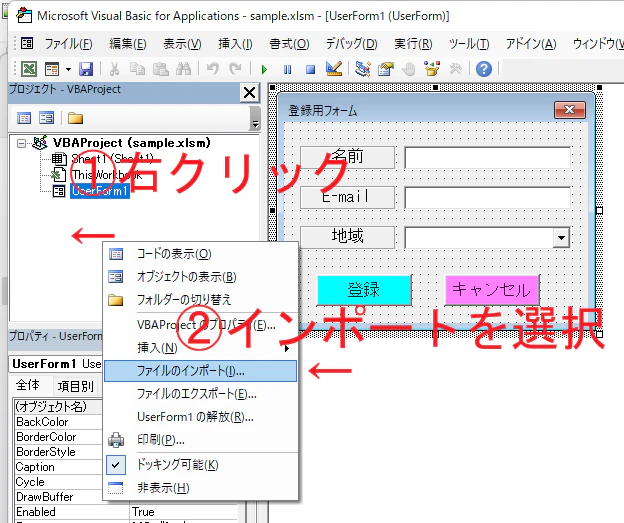Toggle Folders icon in Project pane
Screen dimensions: 624x523
point(75,118)
